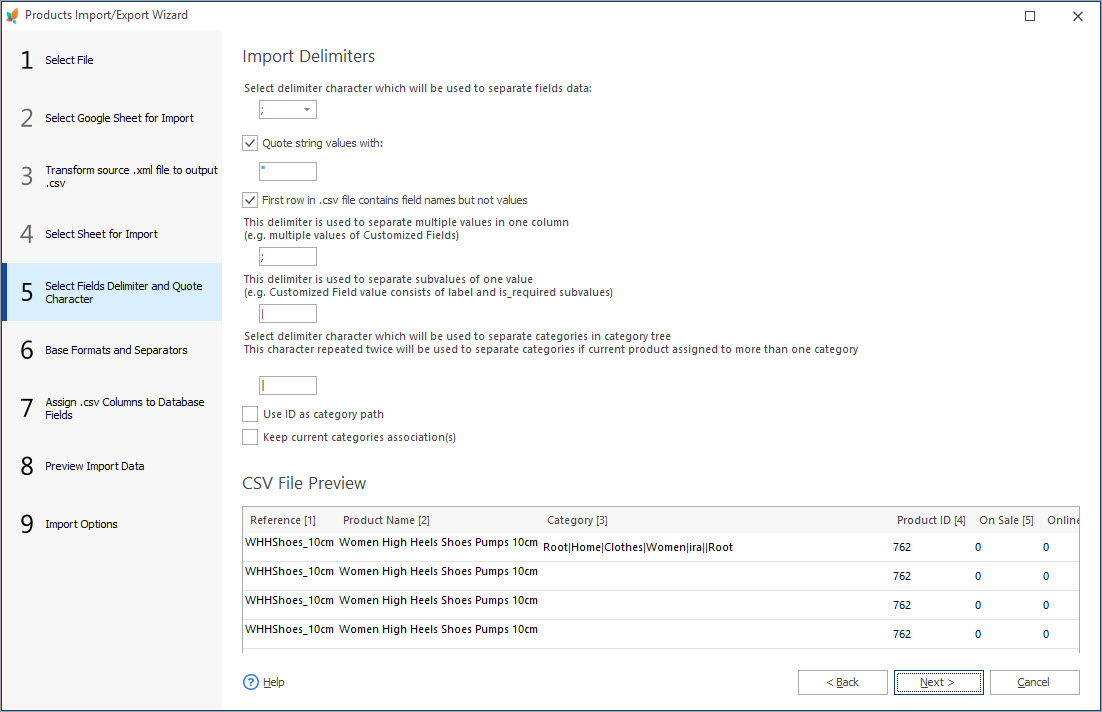
Task: Click the On Sale [5] column header
Action: coord(1006,520)
